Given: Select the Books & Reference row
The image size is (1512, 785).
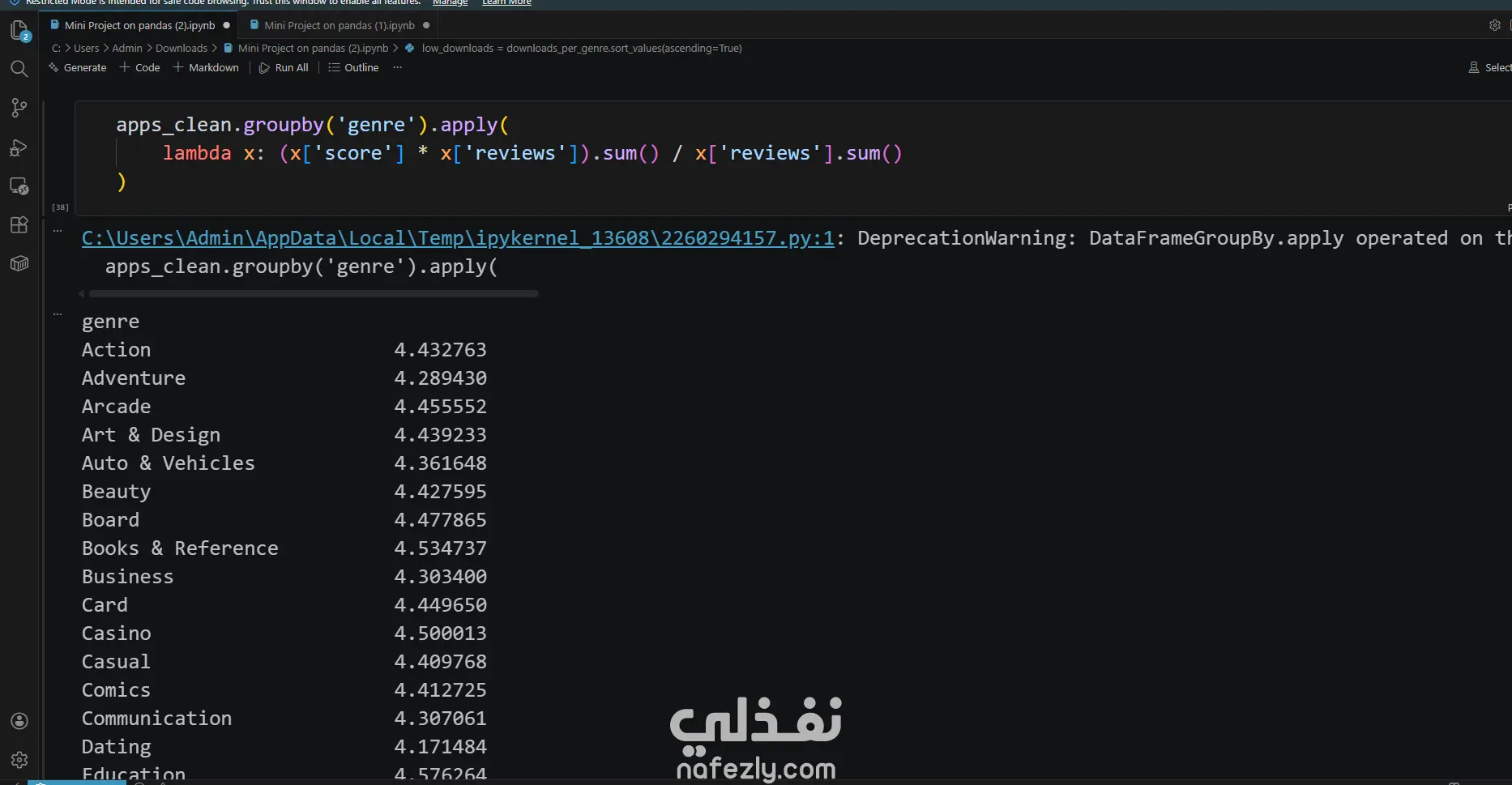Looking at the screenshot, I should 284,548.
